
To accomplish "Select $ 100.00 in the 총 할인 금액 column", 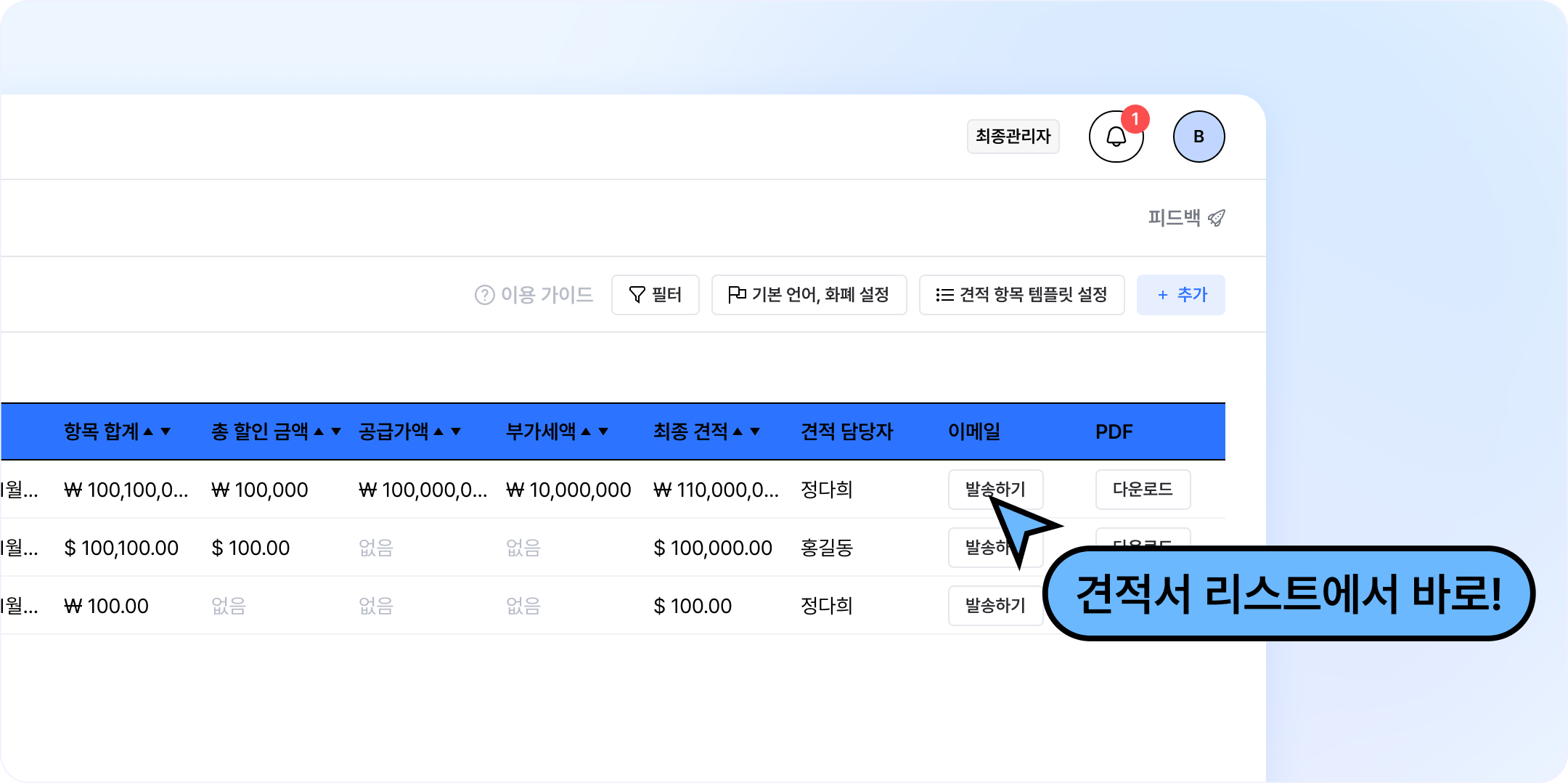I will [x=250, y=548].
